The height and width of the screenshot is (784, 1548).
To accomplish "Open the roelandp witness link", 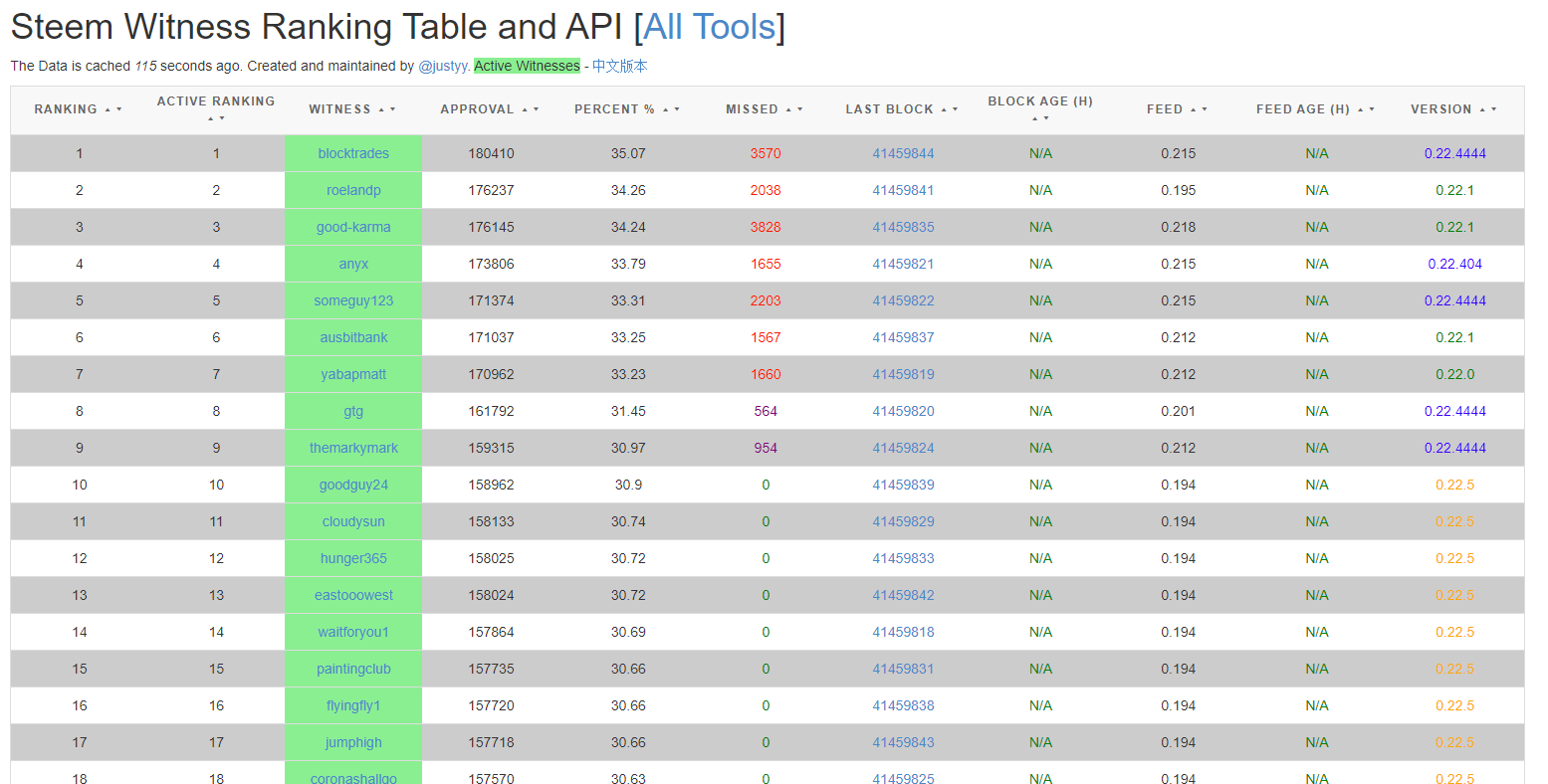I will point(353,190).
